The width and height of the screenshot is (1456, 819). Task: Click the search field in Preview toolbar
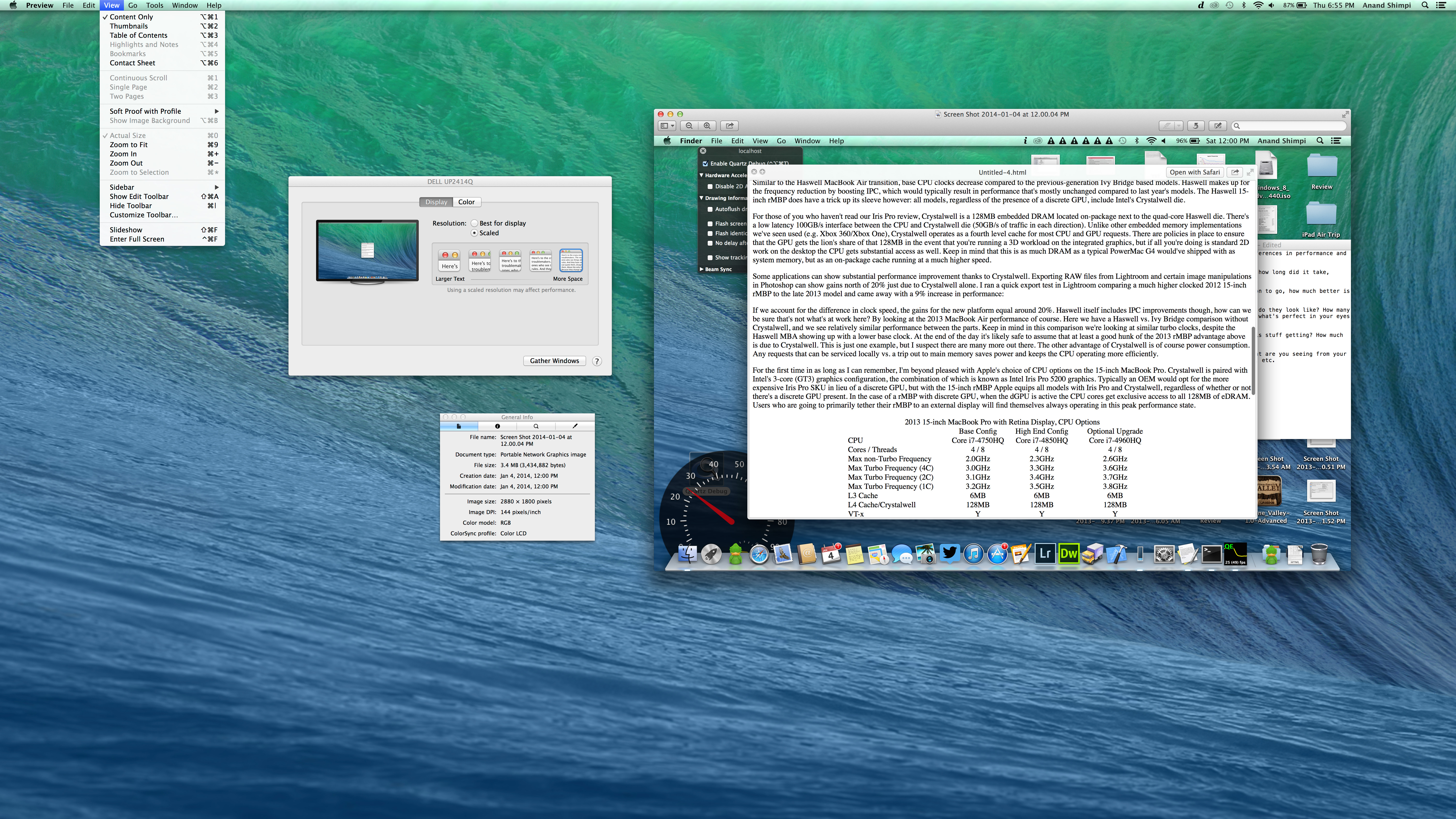(x=1289, y=126)
